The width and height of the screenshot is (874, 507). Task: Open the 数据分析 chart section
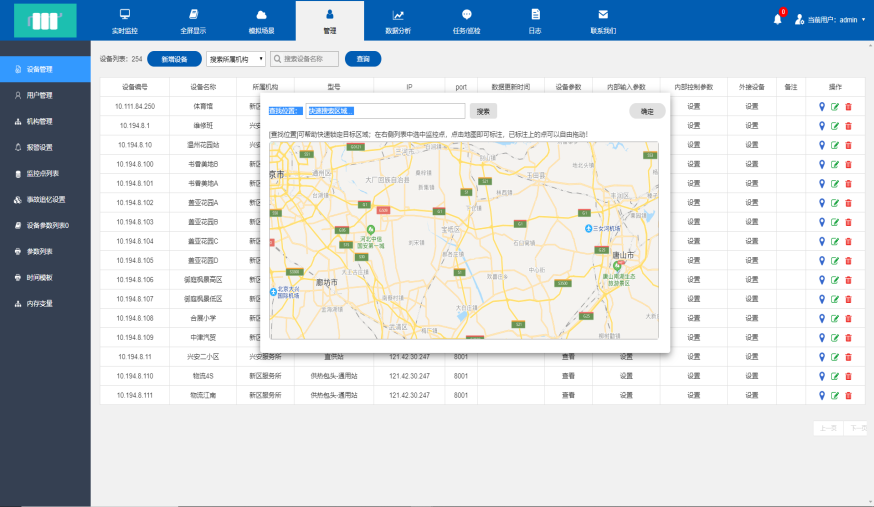(398, 21)
